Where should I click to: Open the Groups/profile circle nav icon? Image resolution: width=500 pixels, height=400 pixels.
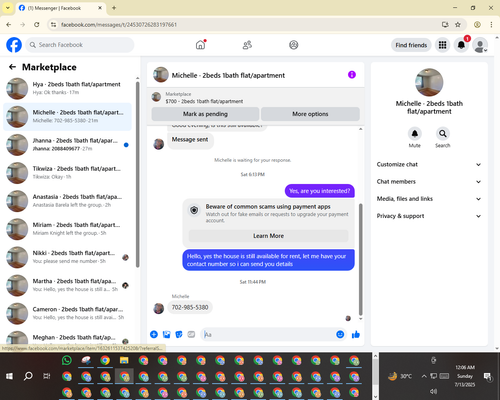[294, 45]
